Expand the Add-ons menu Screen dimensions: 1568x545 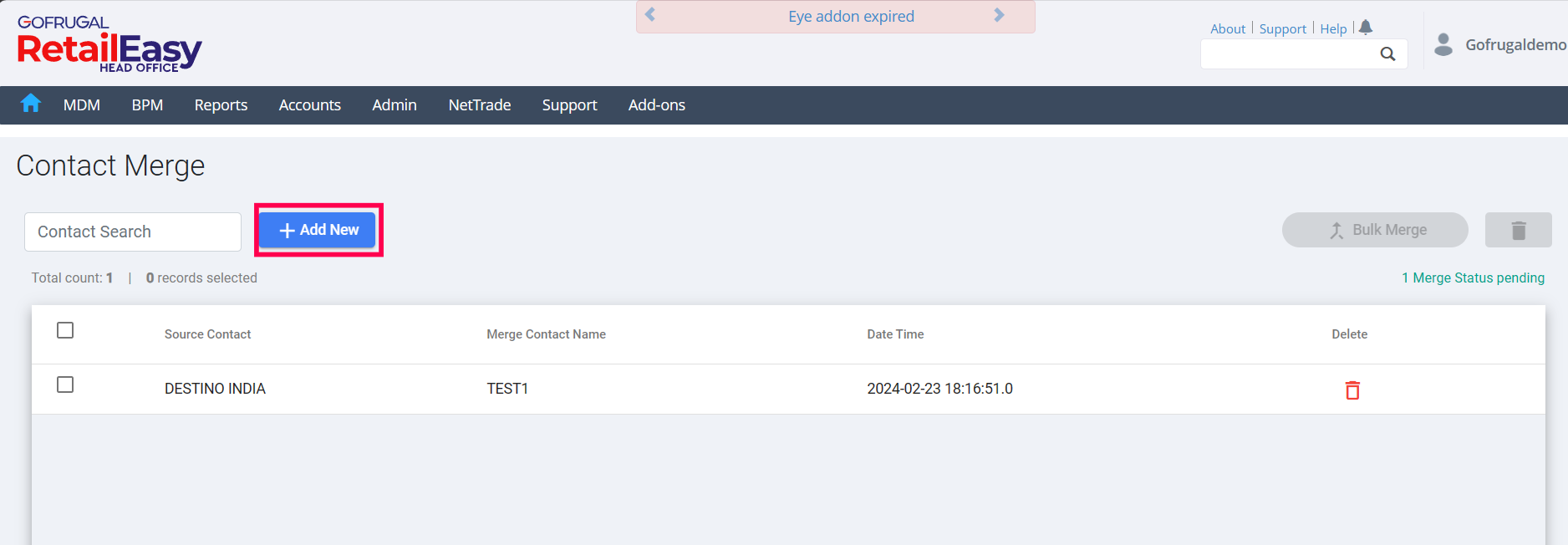tap(656, 105)
